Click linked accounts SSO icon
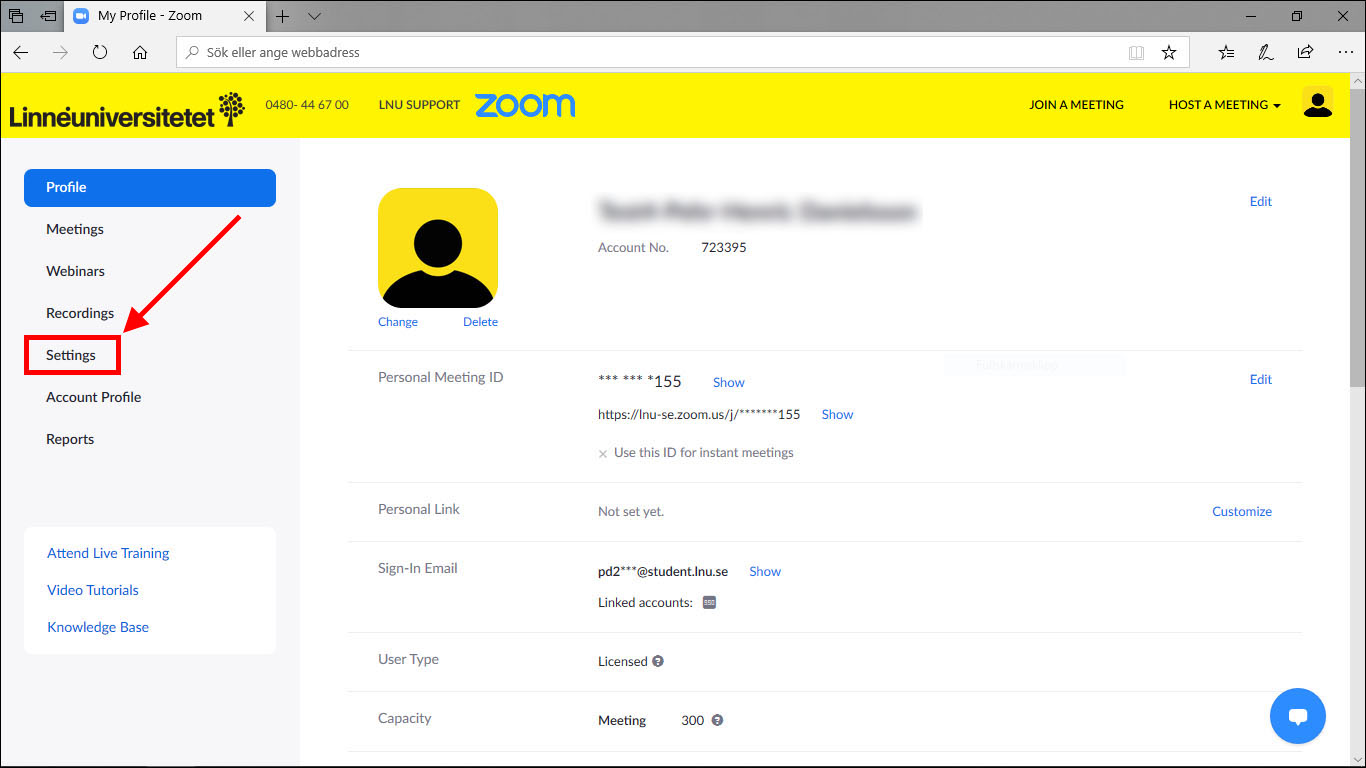1366x768 pixels. click(x=709, y=602)
